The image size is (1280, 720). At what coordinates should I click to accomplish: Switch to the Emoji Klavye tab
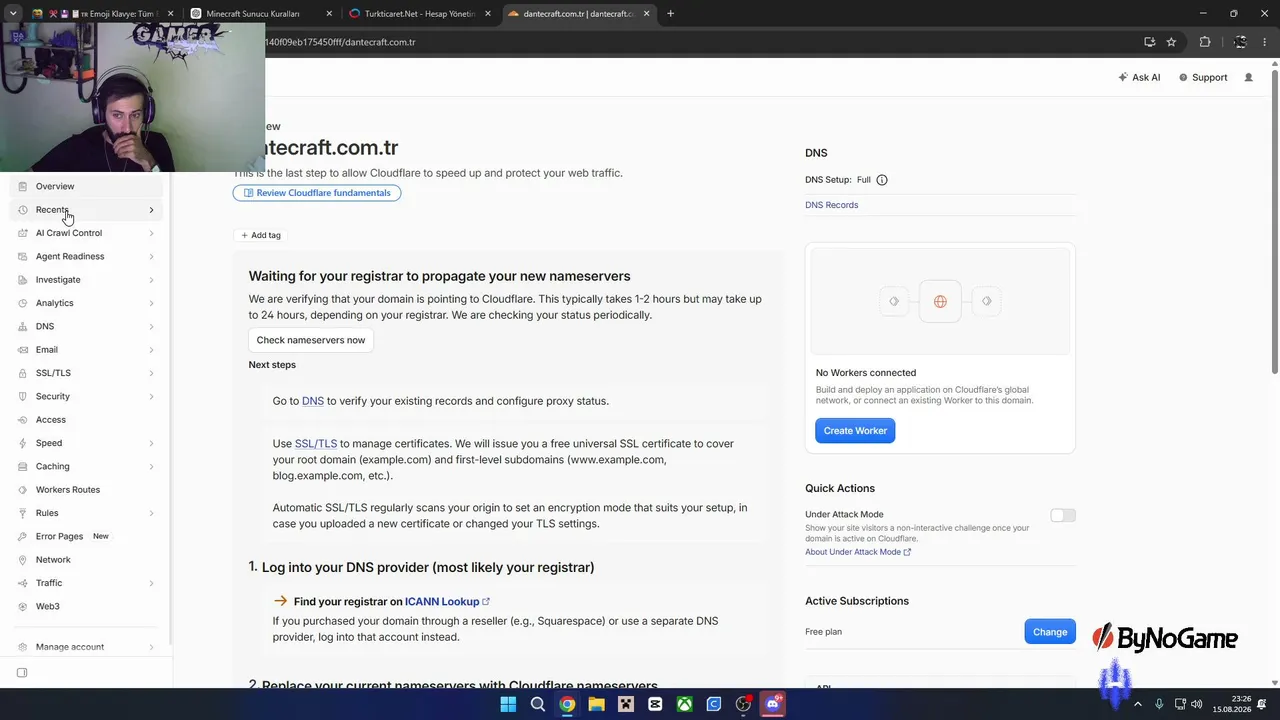pos(104,14)
